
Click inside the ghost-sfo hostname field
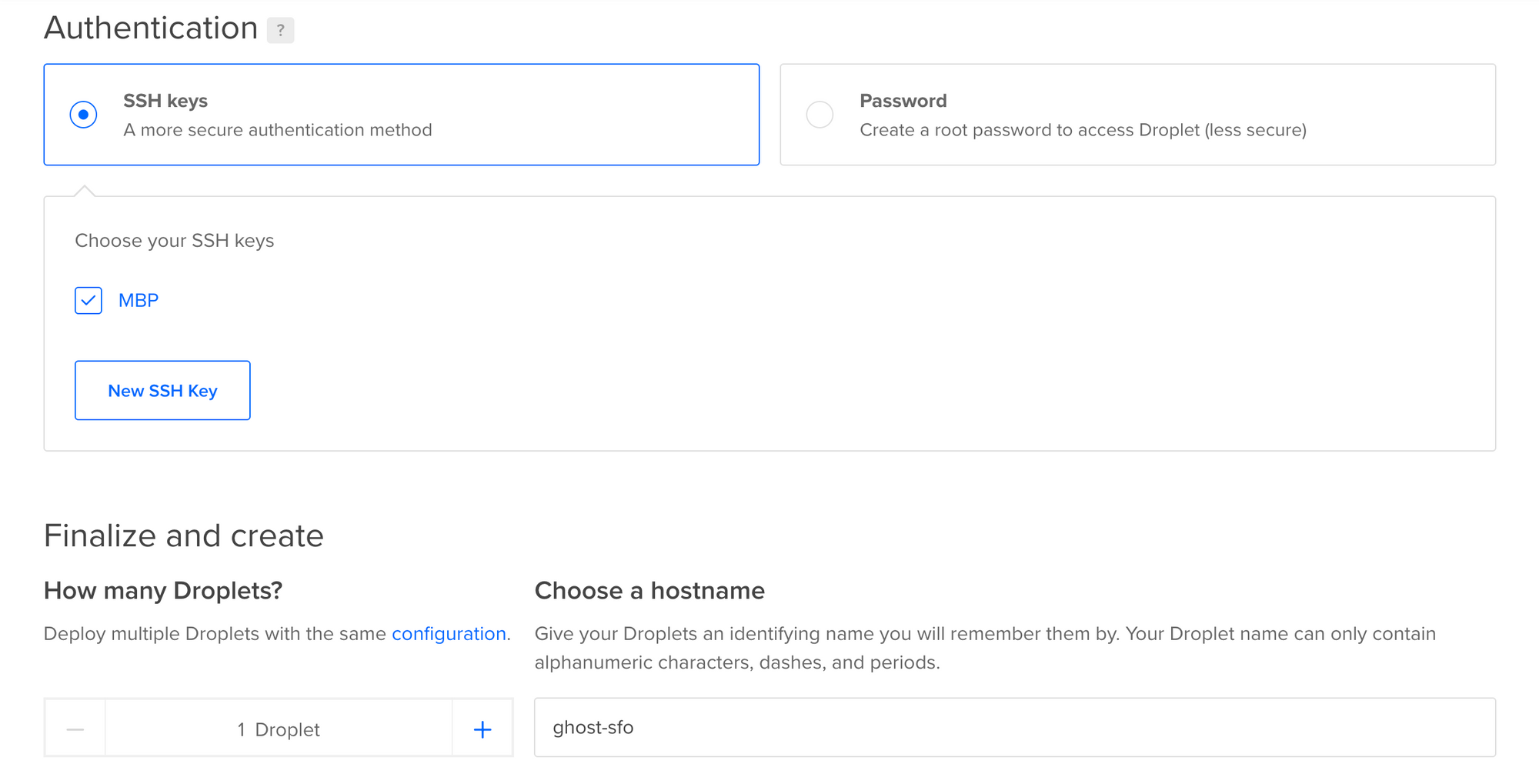click(846, 727)
